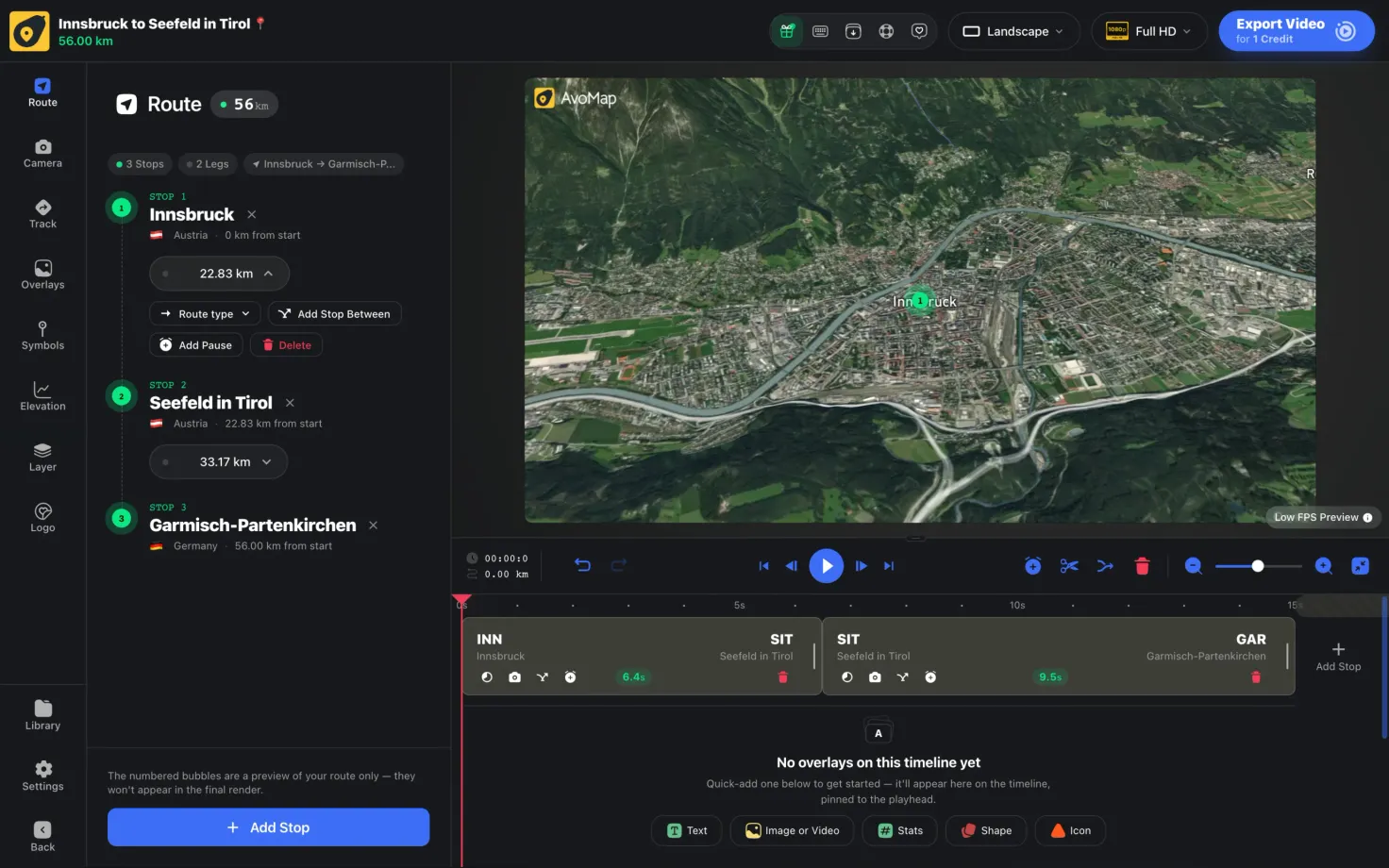Viewport: 1389px width, 868px height.
Task: Collapse the 22.83 km leg details
Action: coord(219,274)
